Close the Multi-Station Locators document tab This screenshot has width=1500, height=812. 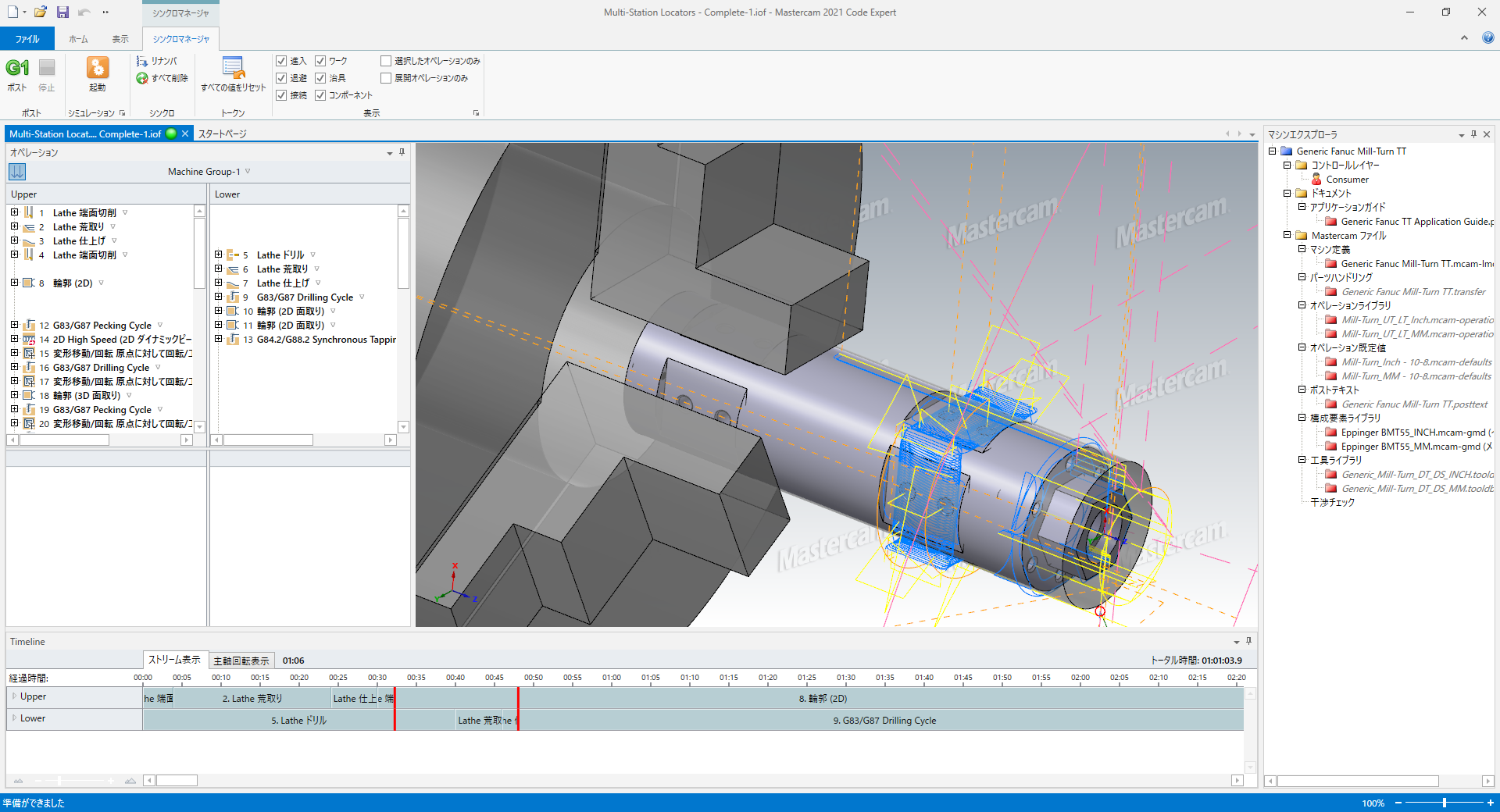185,134
